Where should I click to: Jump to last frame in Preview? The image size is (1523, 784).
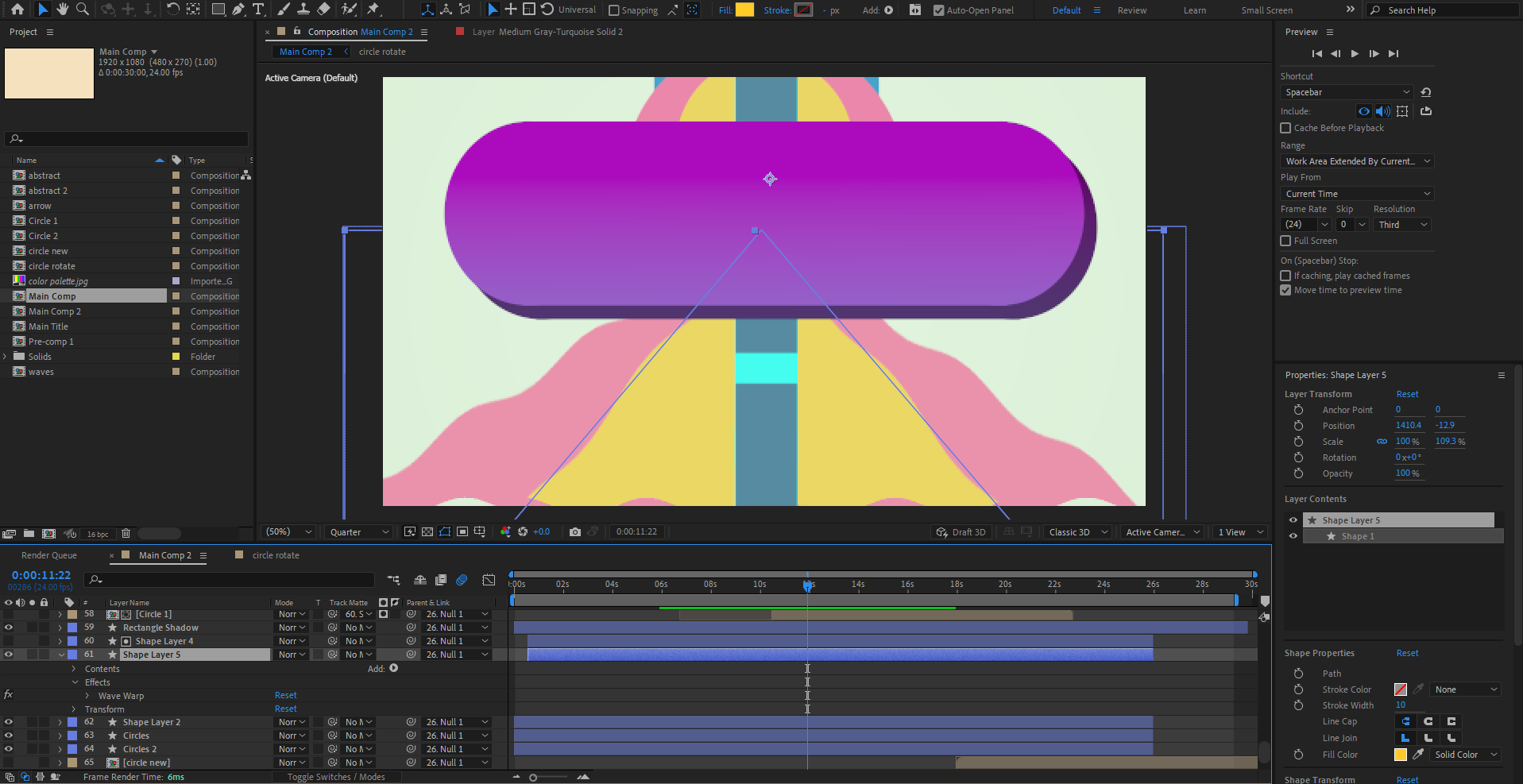[1394, 54]
